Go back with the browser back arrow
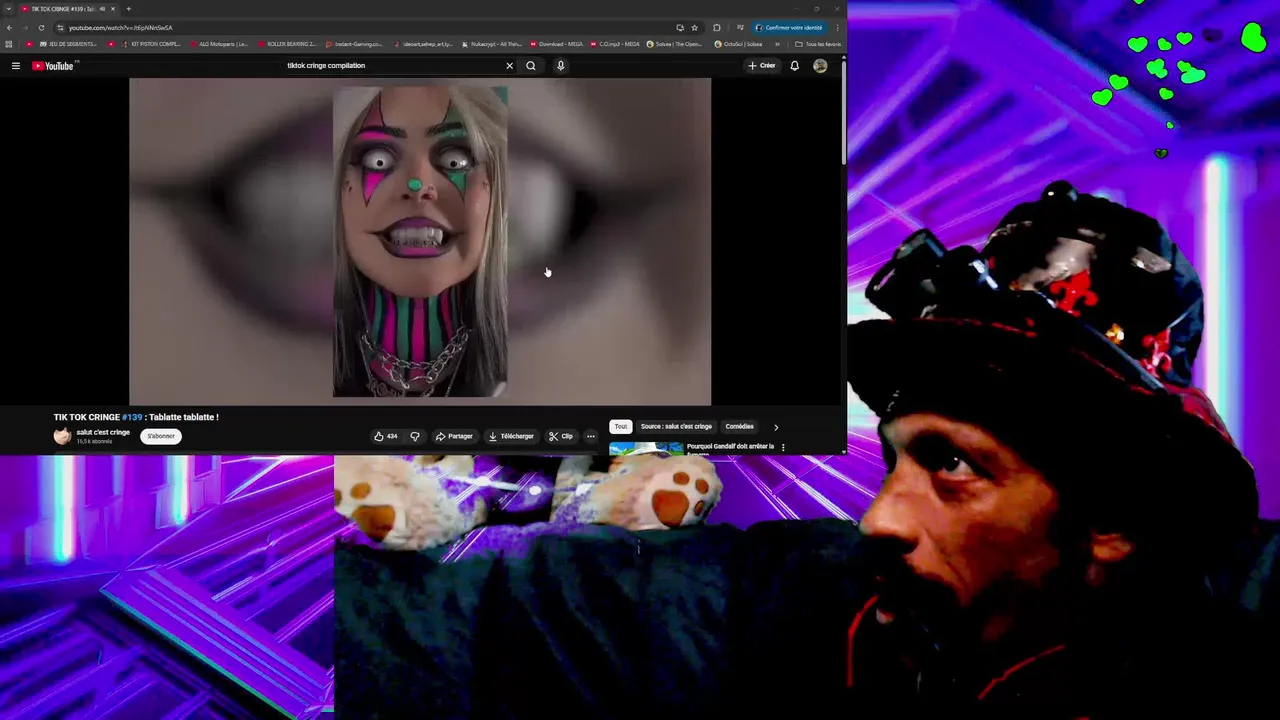1280x720 pixels. (10, 28)
